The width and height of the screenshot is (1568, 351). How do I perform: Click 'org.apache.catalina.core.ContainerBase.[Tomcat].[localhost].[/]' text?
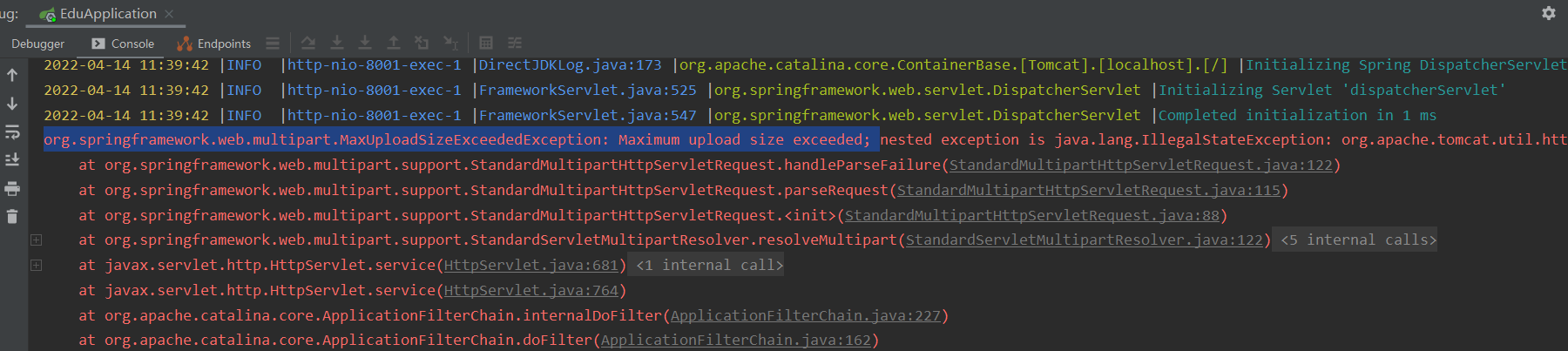tap(954, 64)
